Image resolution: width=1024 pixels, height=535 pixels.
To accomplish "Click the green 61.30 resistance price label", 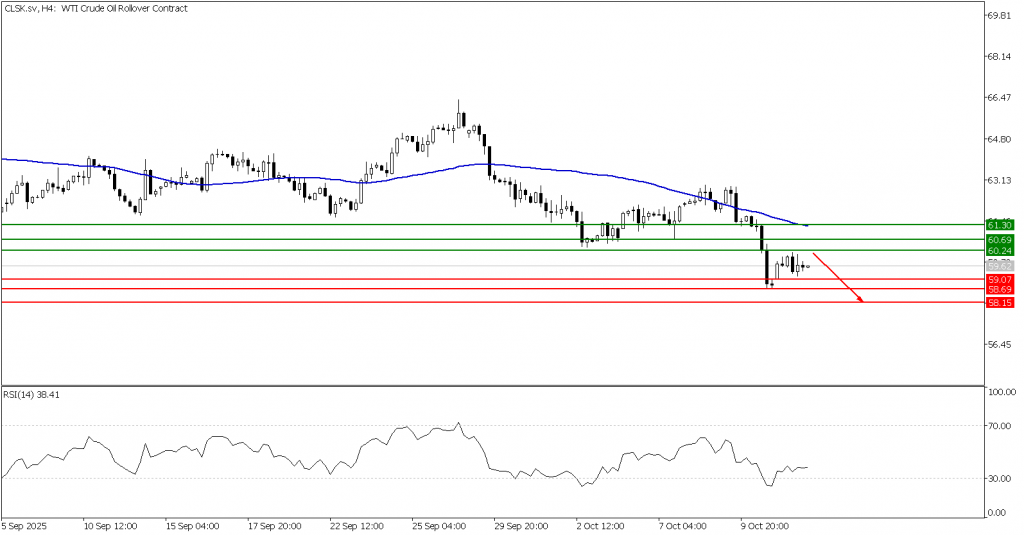I will 1000,227.
